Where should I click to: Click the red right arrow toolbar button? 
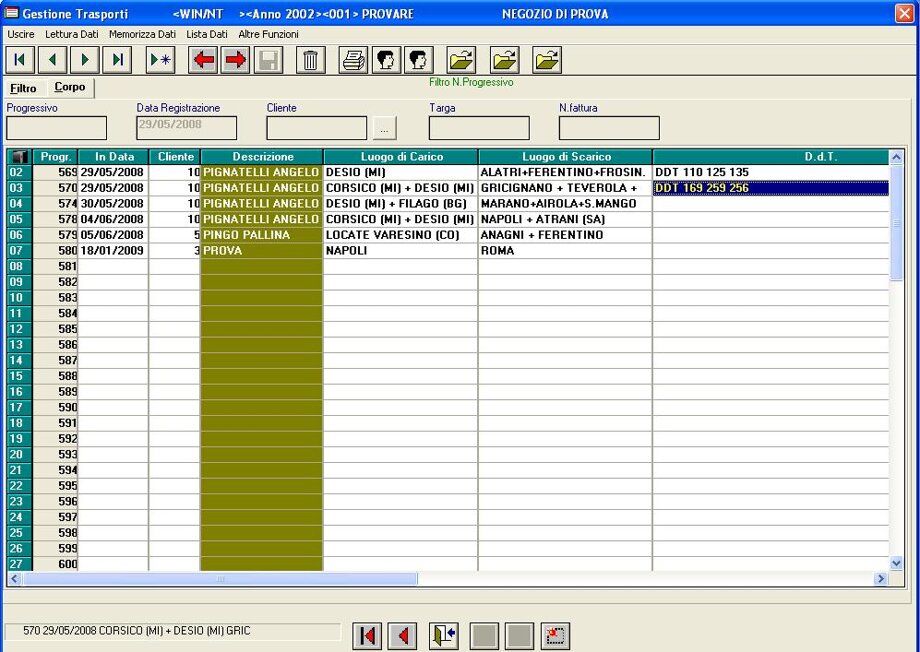pos(236,60)
